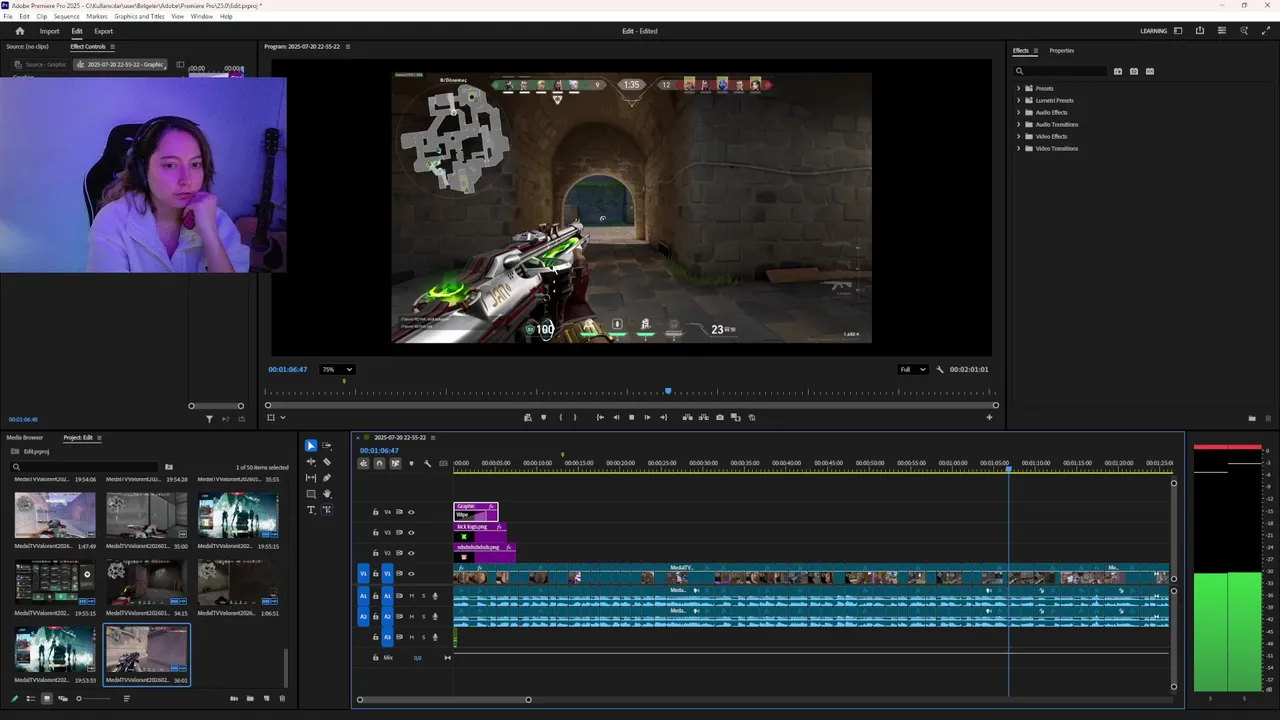
Task: Select the 1:47:49 MedalTV clip thumbnail
Action: pos(55,515)
